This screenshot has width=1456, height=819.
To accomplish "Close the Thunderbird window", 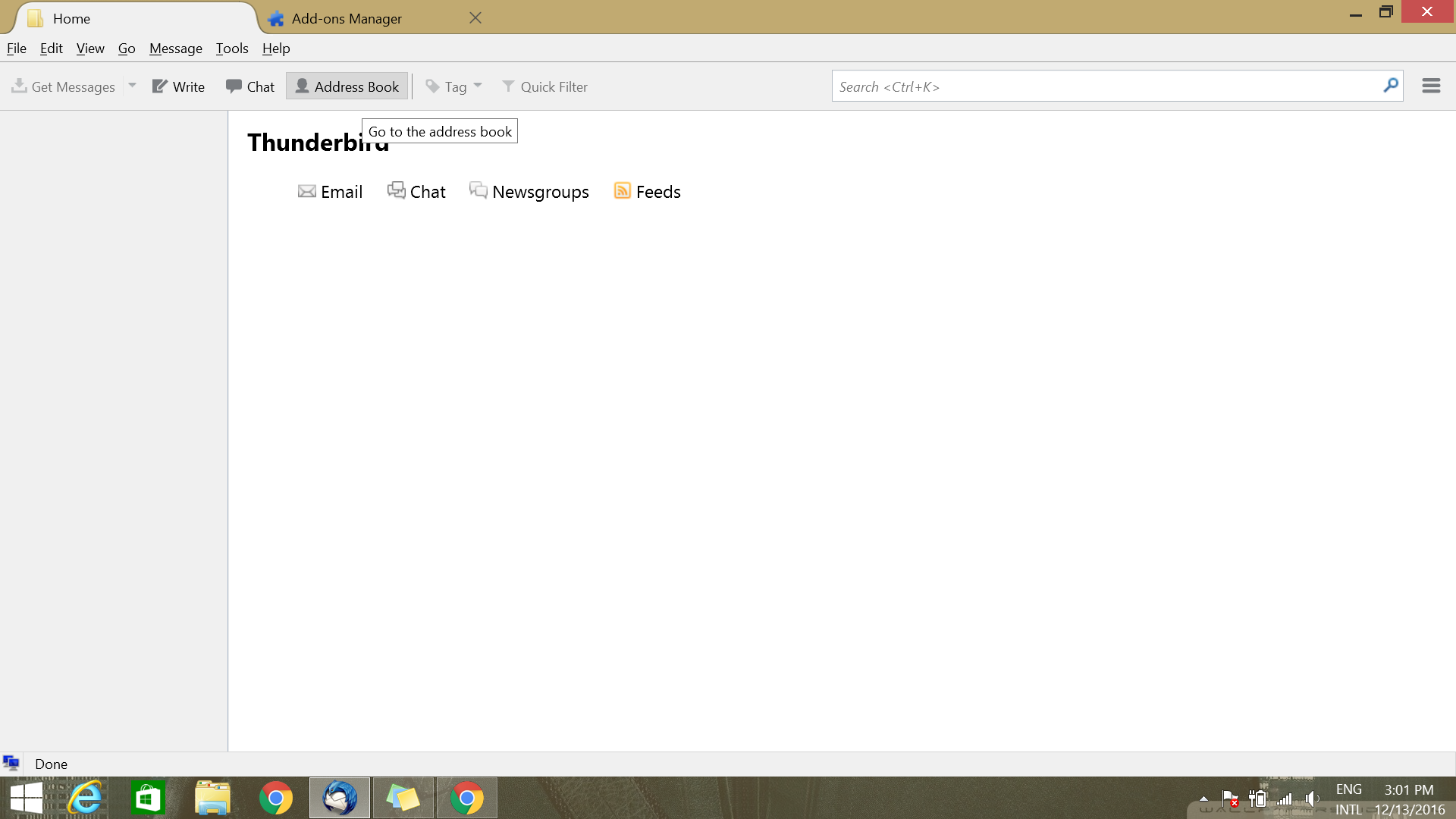I will [1427, 11].
